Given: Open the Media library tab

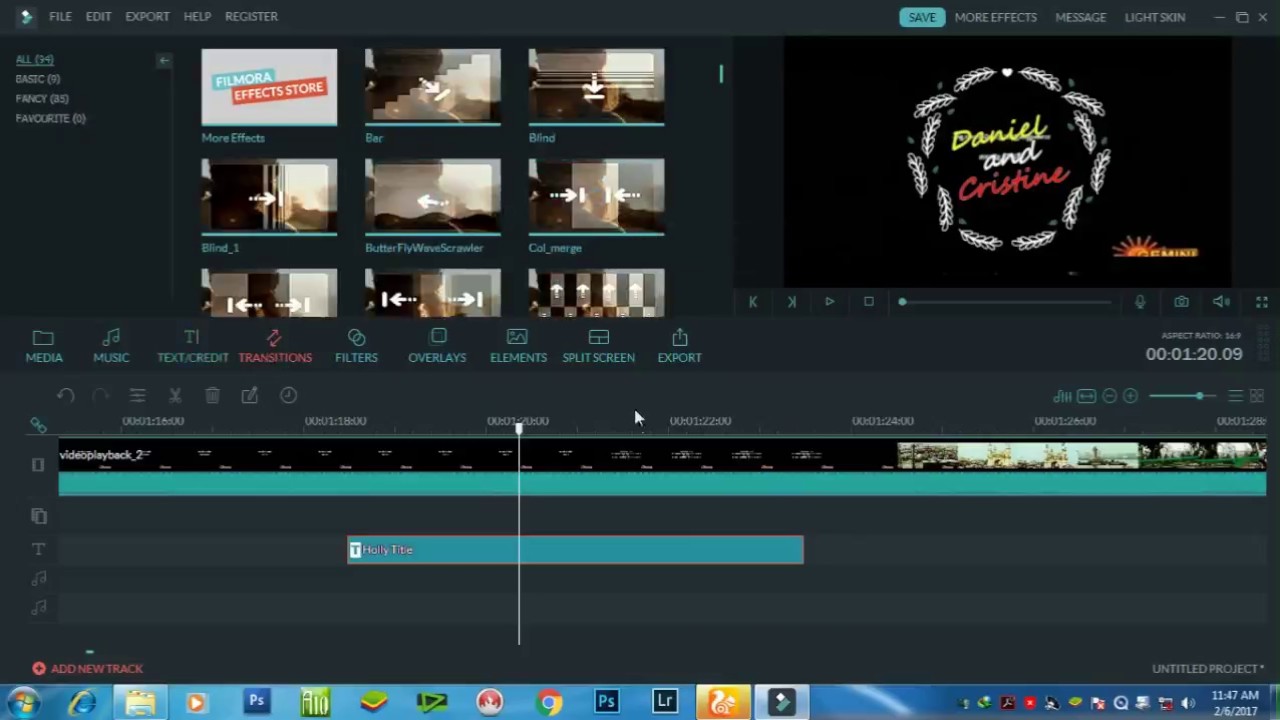Looking at the screenshot, I should click(x=43, y=346).
